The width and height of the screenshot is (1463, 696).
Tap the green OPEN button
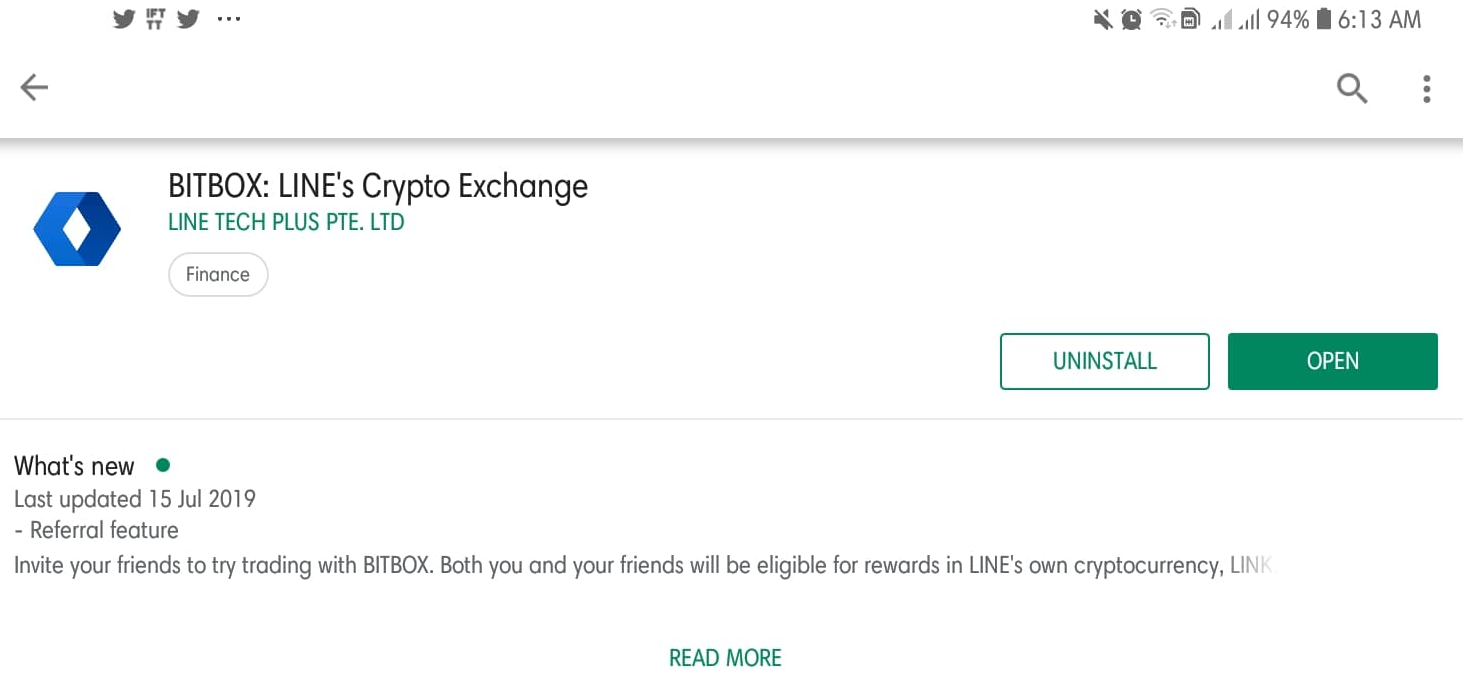[1333, 361]
